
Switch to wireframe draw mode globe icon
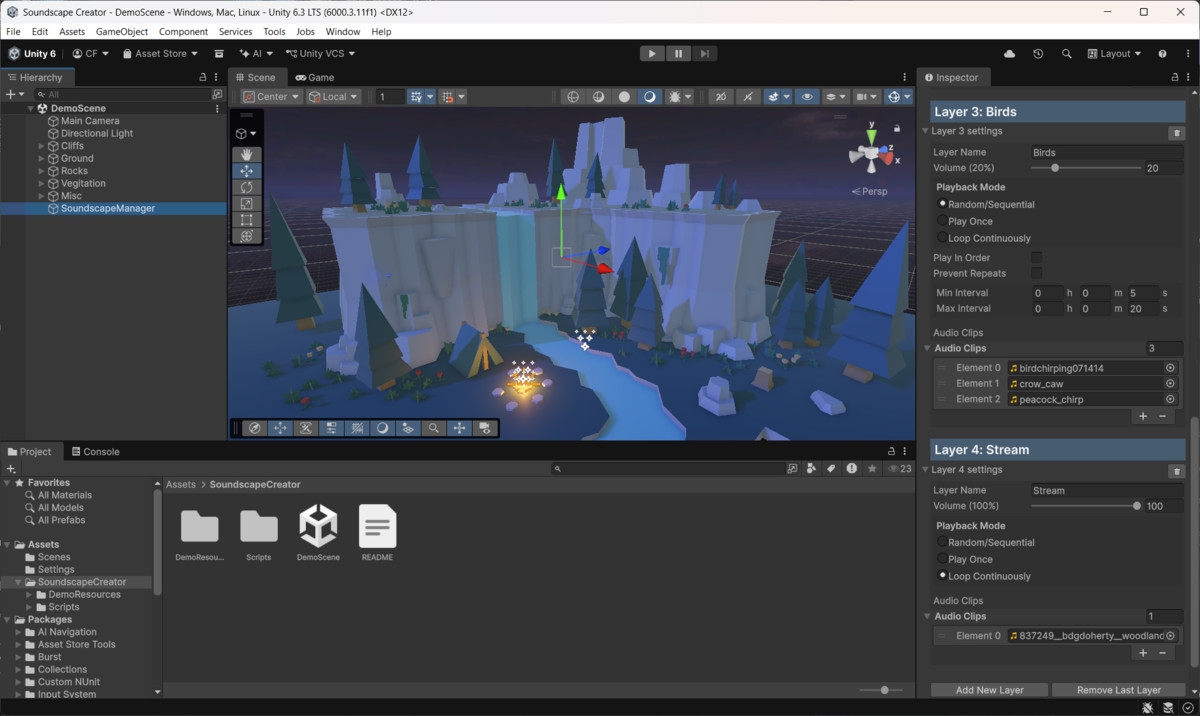(573, 97)
